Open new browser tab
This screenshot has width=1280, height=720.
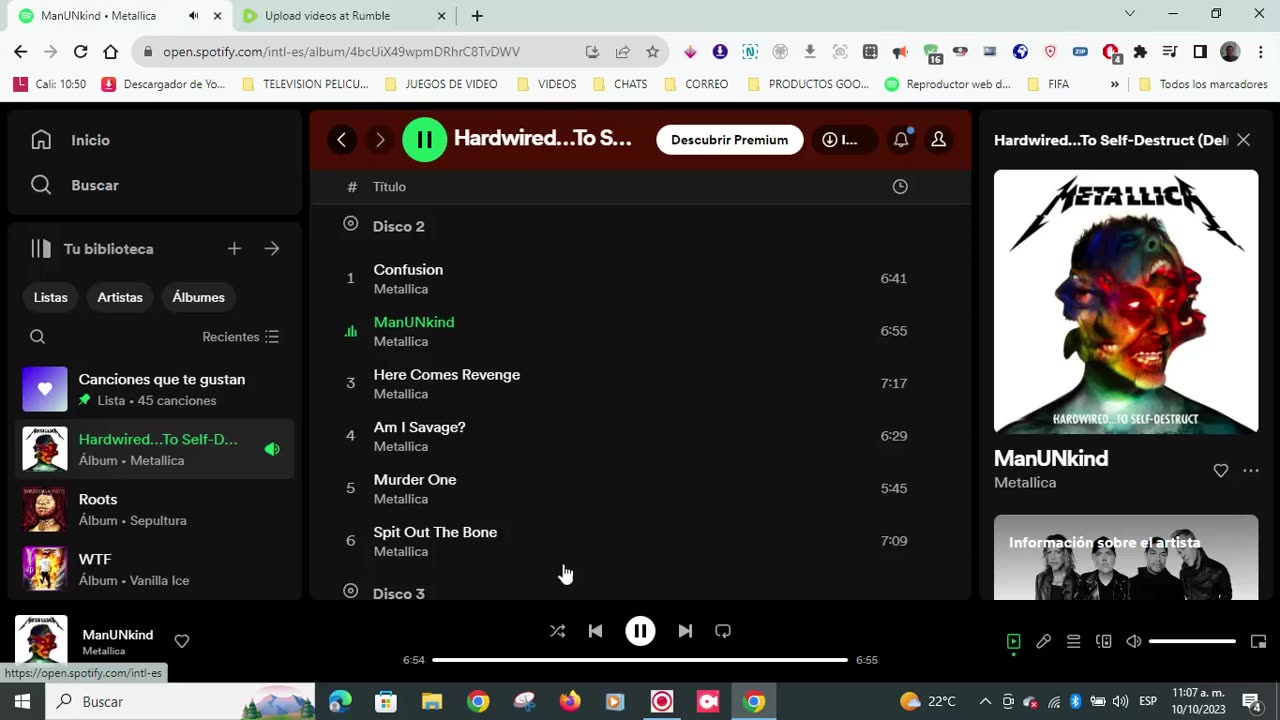coord(477,16)
